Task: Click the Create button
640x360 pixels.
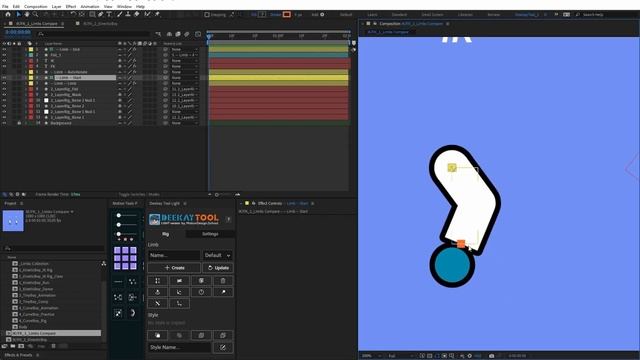Action: [174, 268]
